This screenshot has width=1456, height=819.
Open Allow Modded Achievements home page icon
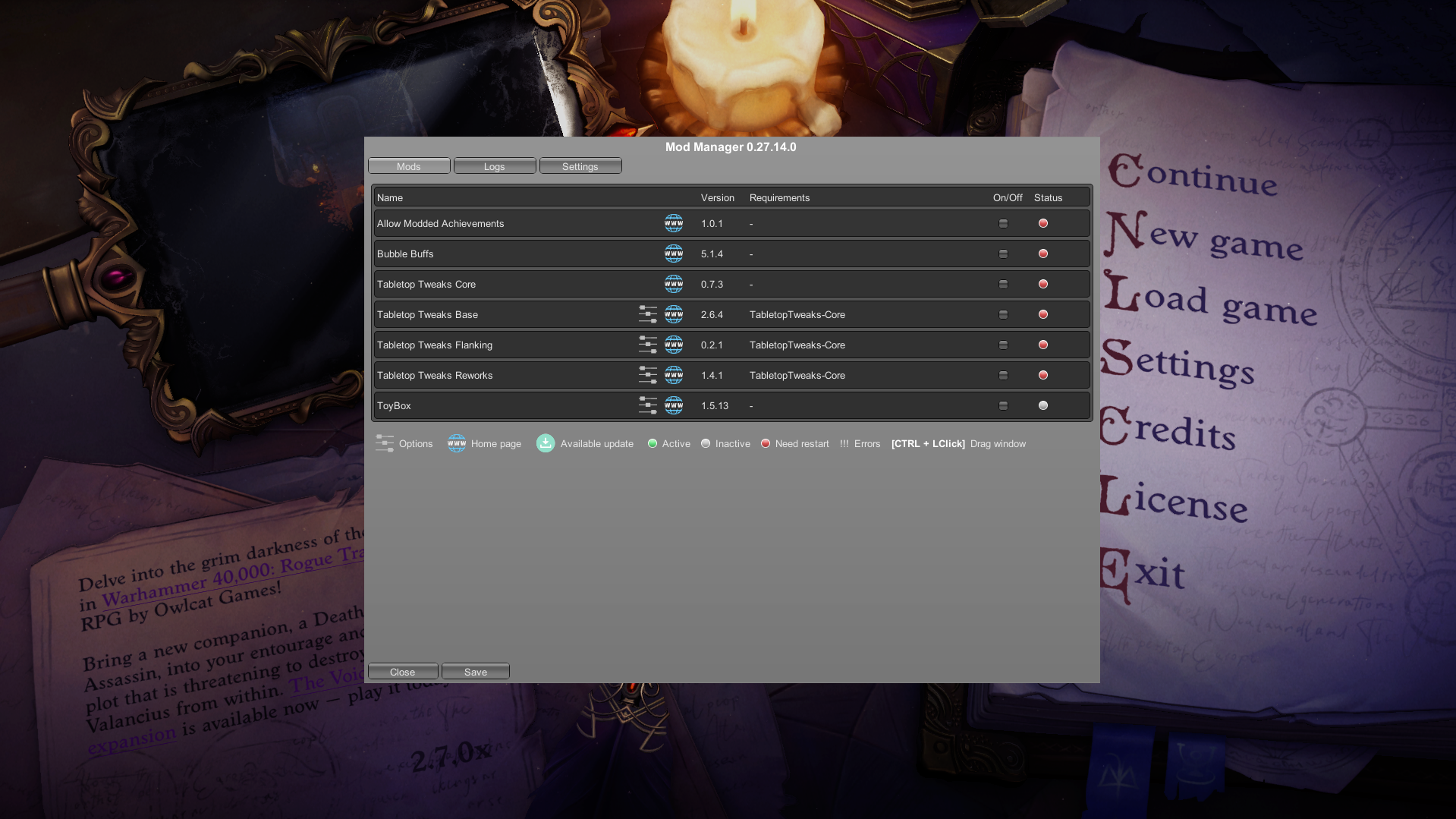(674, 223)
